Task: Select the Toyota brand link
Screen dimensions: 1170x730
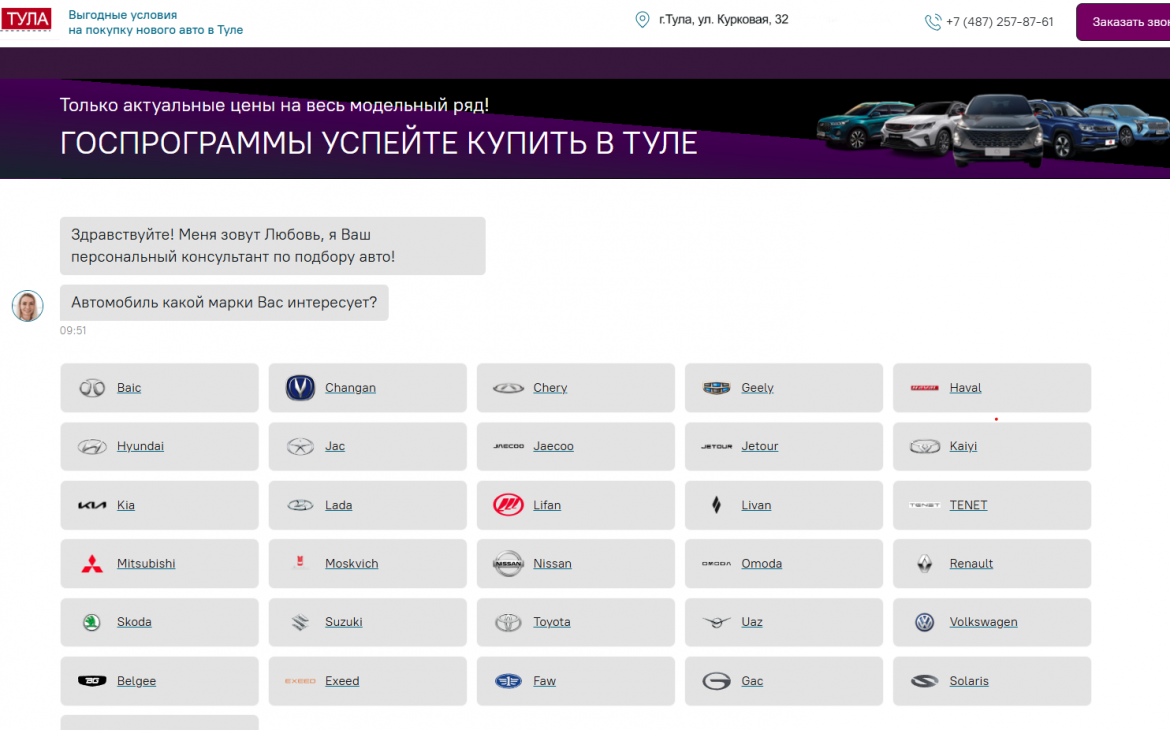Action: tap(551, 622)
